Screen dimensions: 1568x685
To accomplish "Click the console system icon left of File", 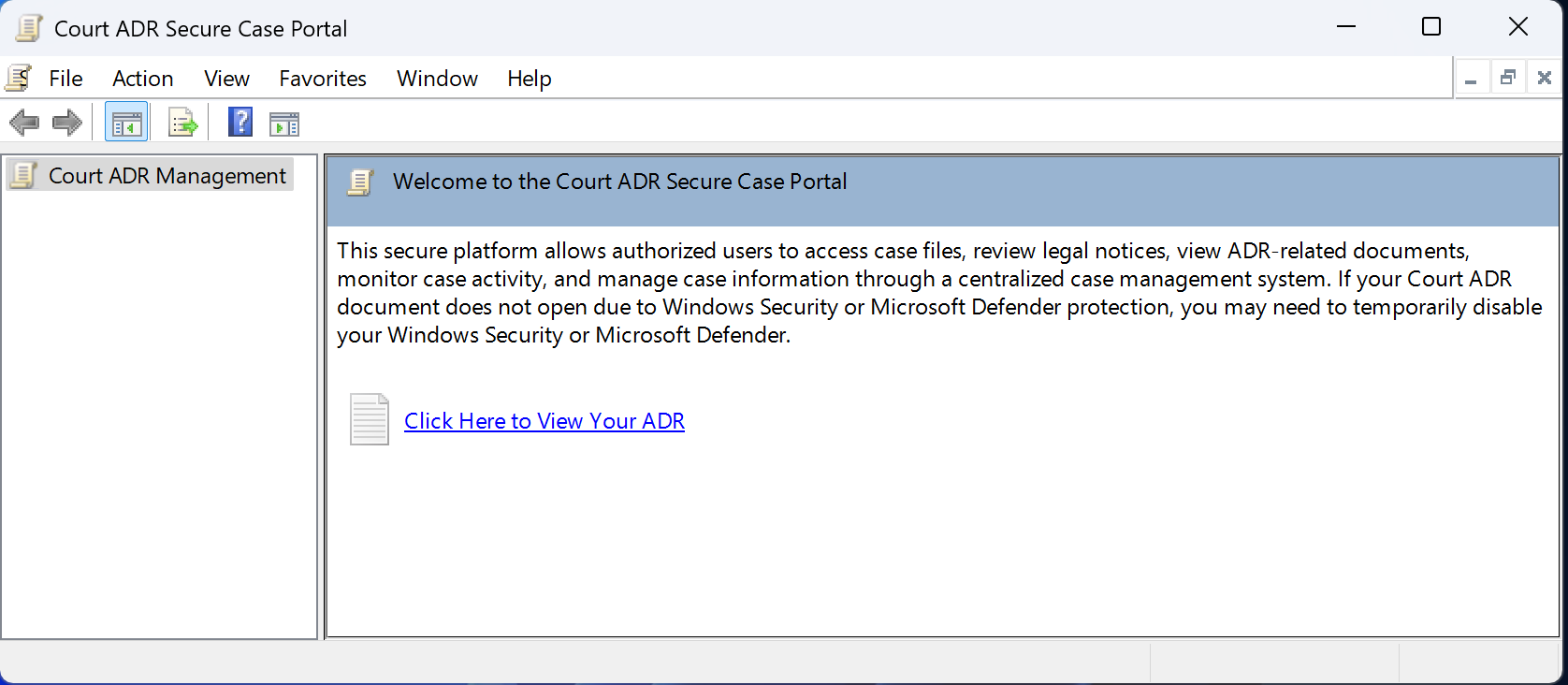I will point(19,79).
